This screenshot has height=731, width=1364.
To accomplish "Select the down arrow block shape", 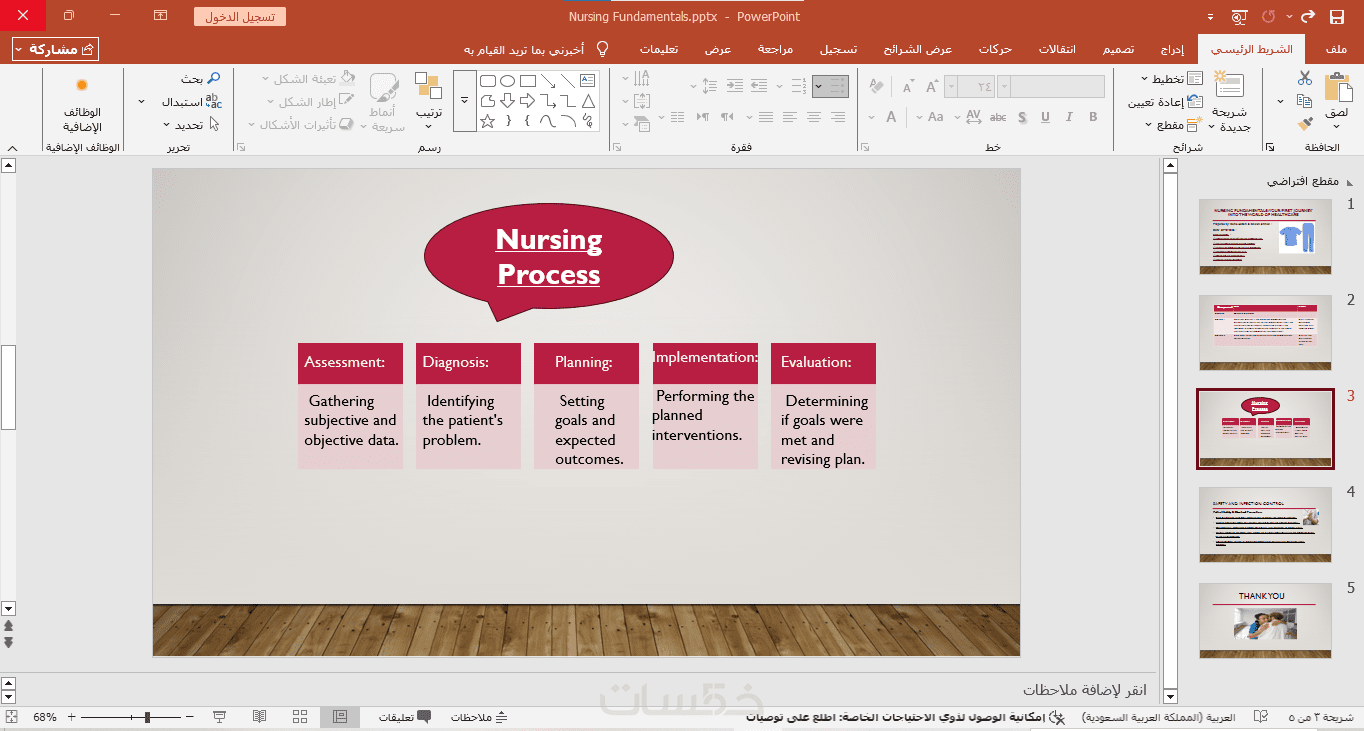I will 508,101.
